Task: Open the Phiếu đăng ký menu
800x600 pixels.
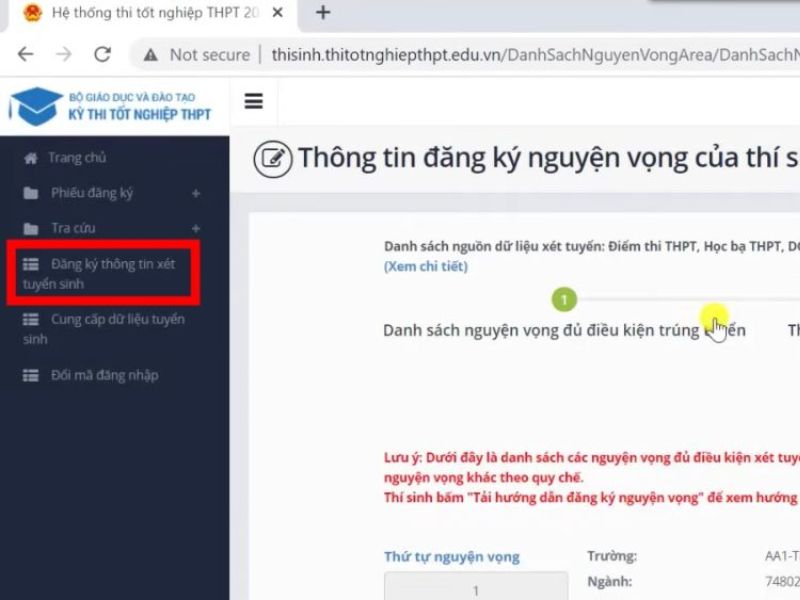Action: pos(92,193)
